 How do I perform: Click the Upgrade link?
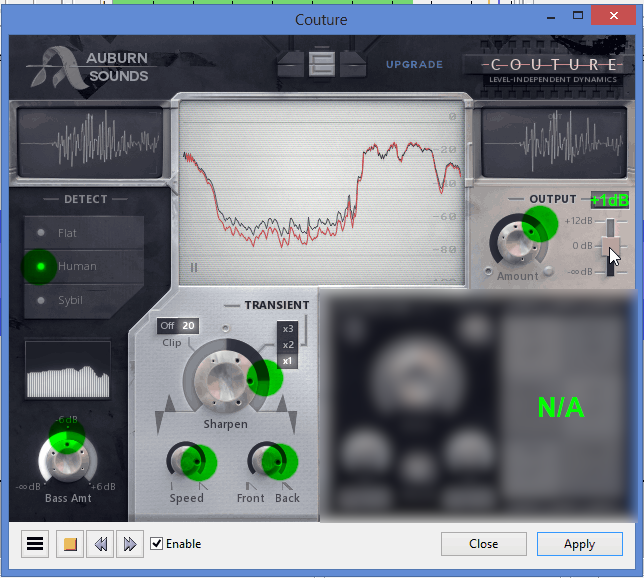pyautogui.click(x=414, y=65)
